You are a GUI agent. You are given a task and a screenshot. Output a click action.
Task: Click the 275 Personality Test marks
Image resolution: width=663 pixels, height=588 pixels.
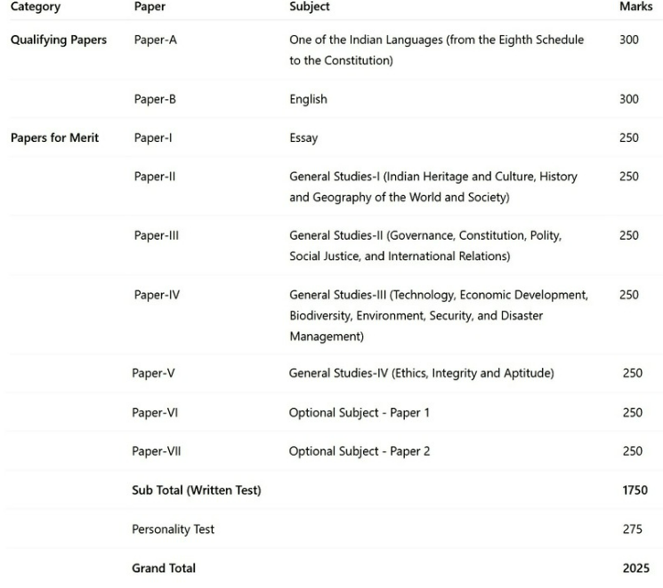[x=633, y=529]
